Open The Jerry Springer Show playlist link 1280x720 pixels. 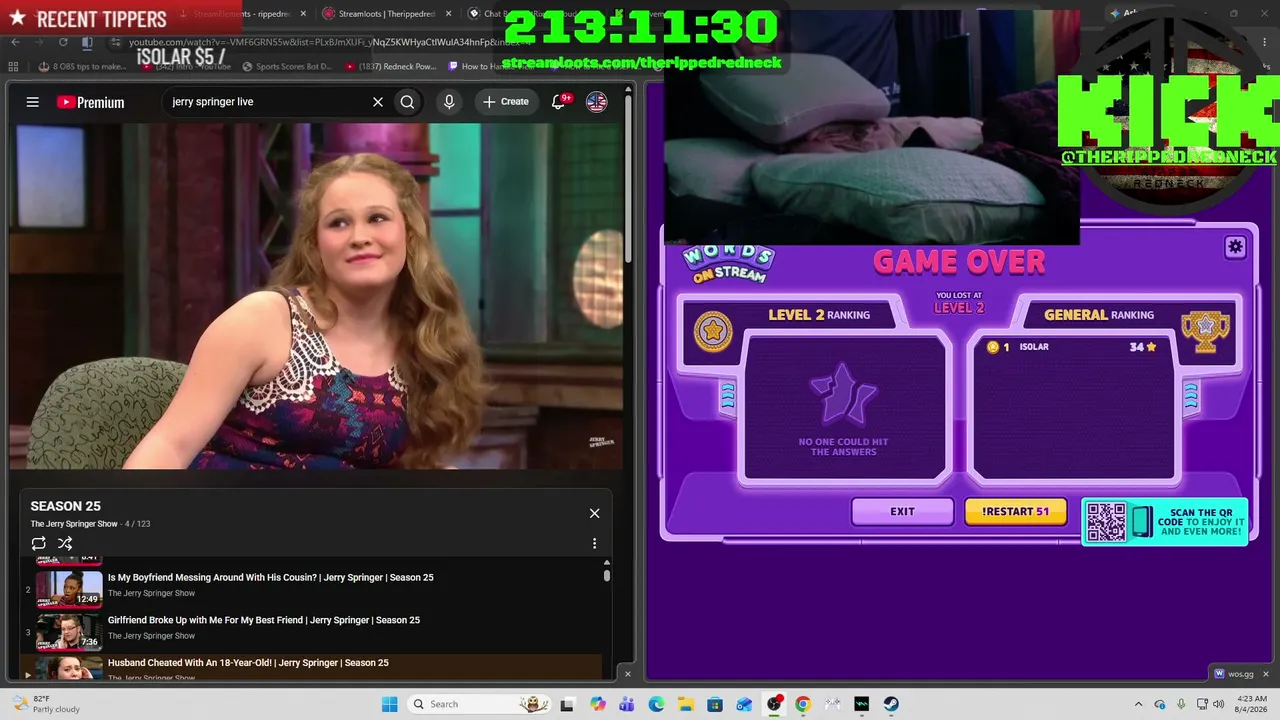[74, 524]
